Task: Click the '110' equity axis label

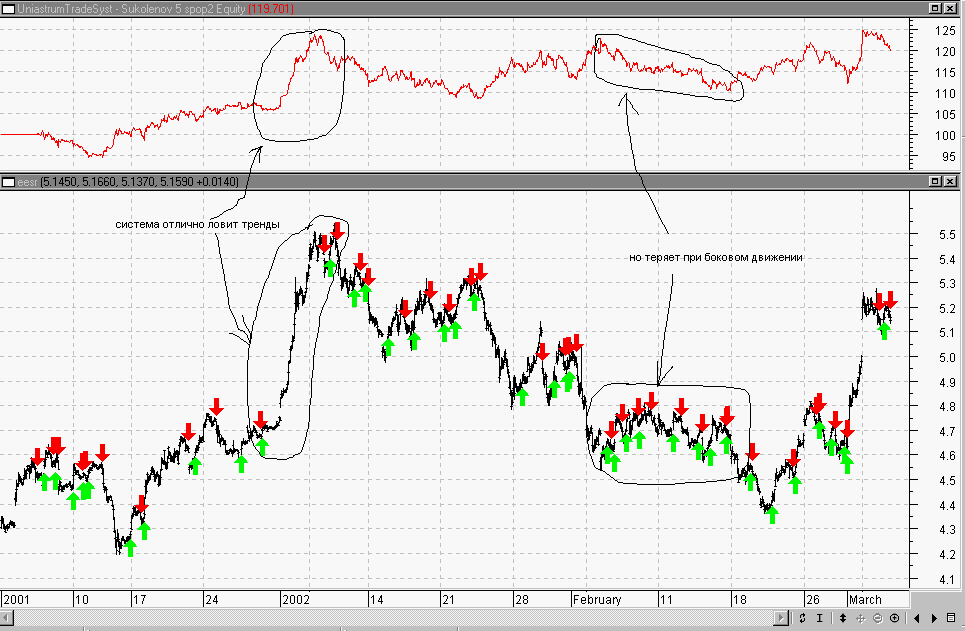Action: pos(945,94)
